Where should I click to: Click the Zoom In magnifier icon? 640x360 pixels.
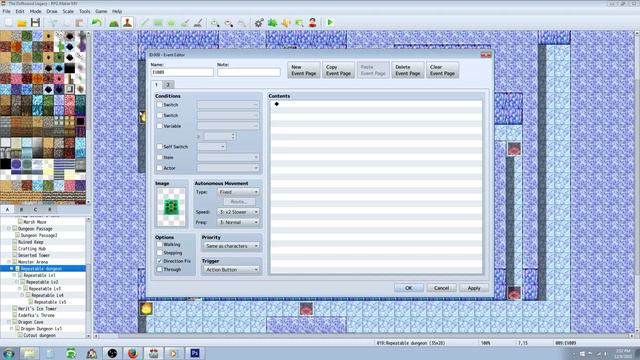215,23
